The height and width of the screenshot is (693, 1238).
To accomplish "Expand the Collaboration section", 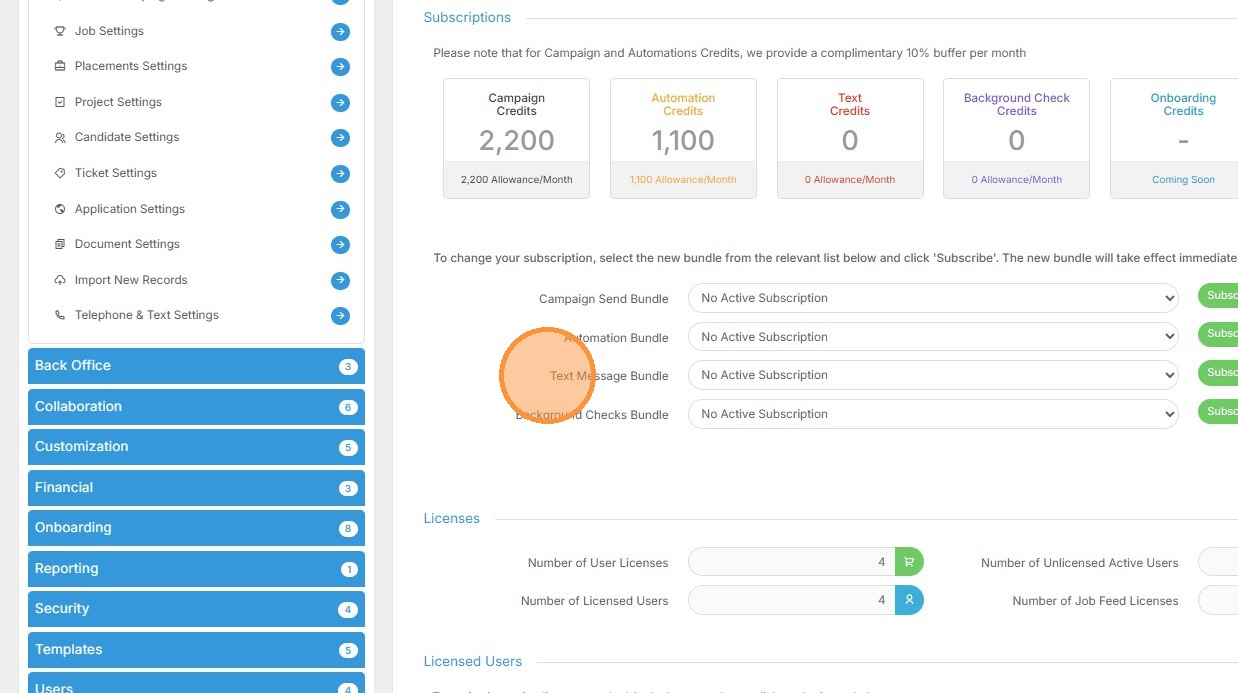I will point(196,407).
